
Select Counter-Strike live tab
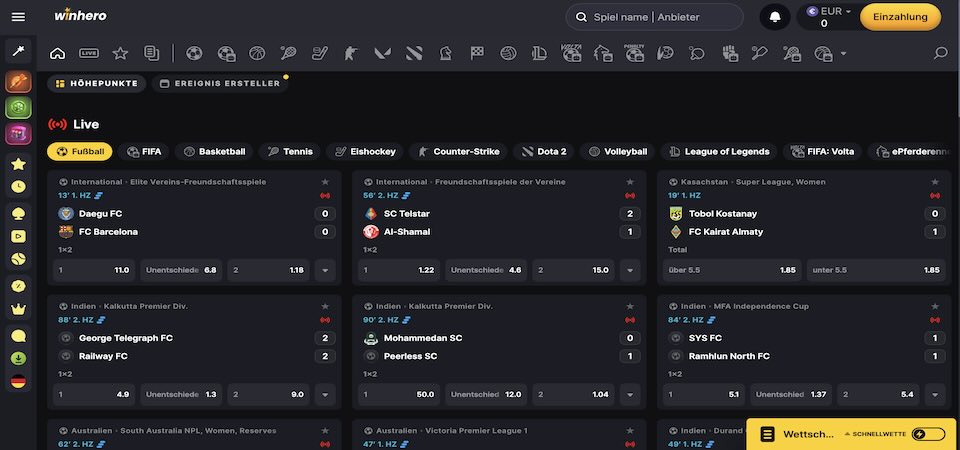point(459,151)
